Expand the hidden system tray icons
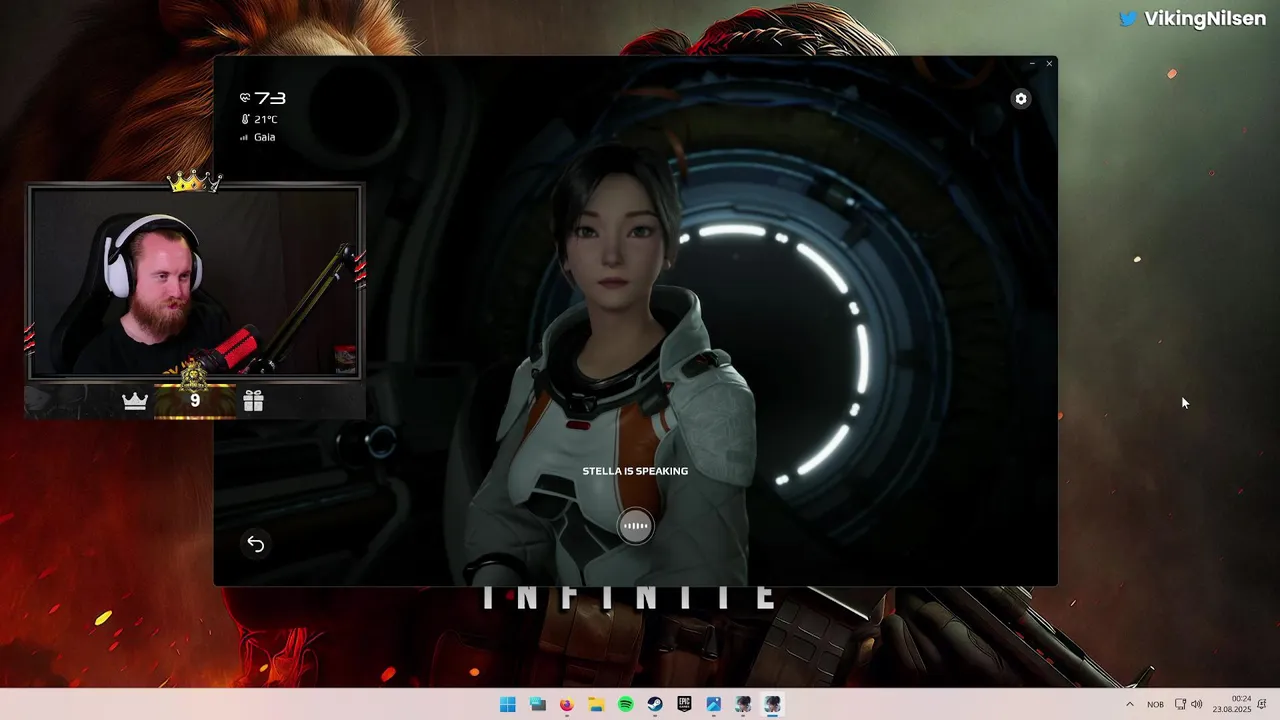Viewport: 1280px width, 720px height. 1130,705
